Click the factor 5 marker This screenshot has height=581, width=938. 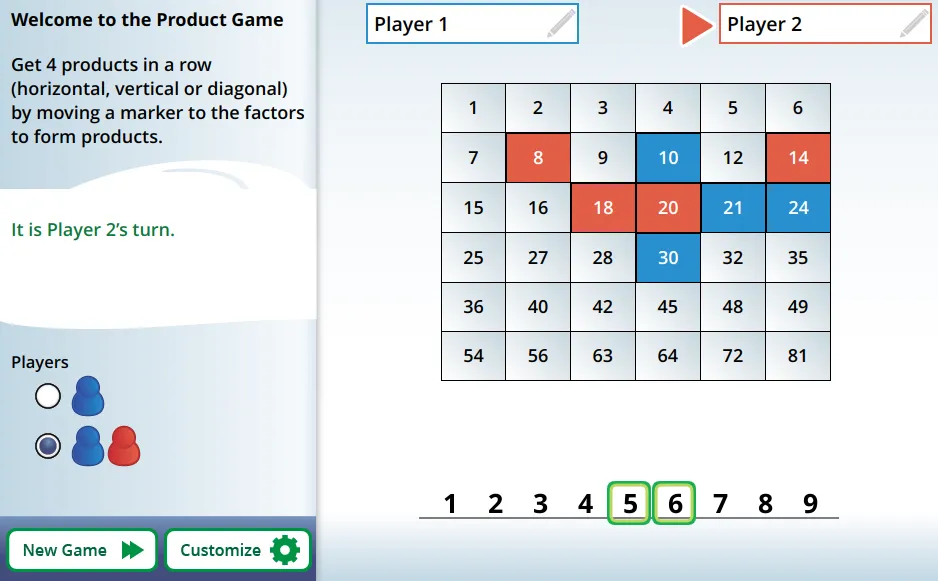[630, 503]
